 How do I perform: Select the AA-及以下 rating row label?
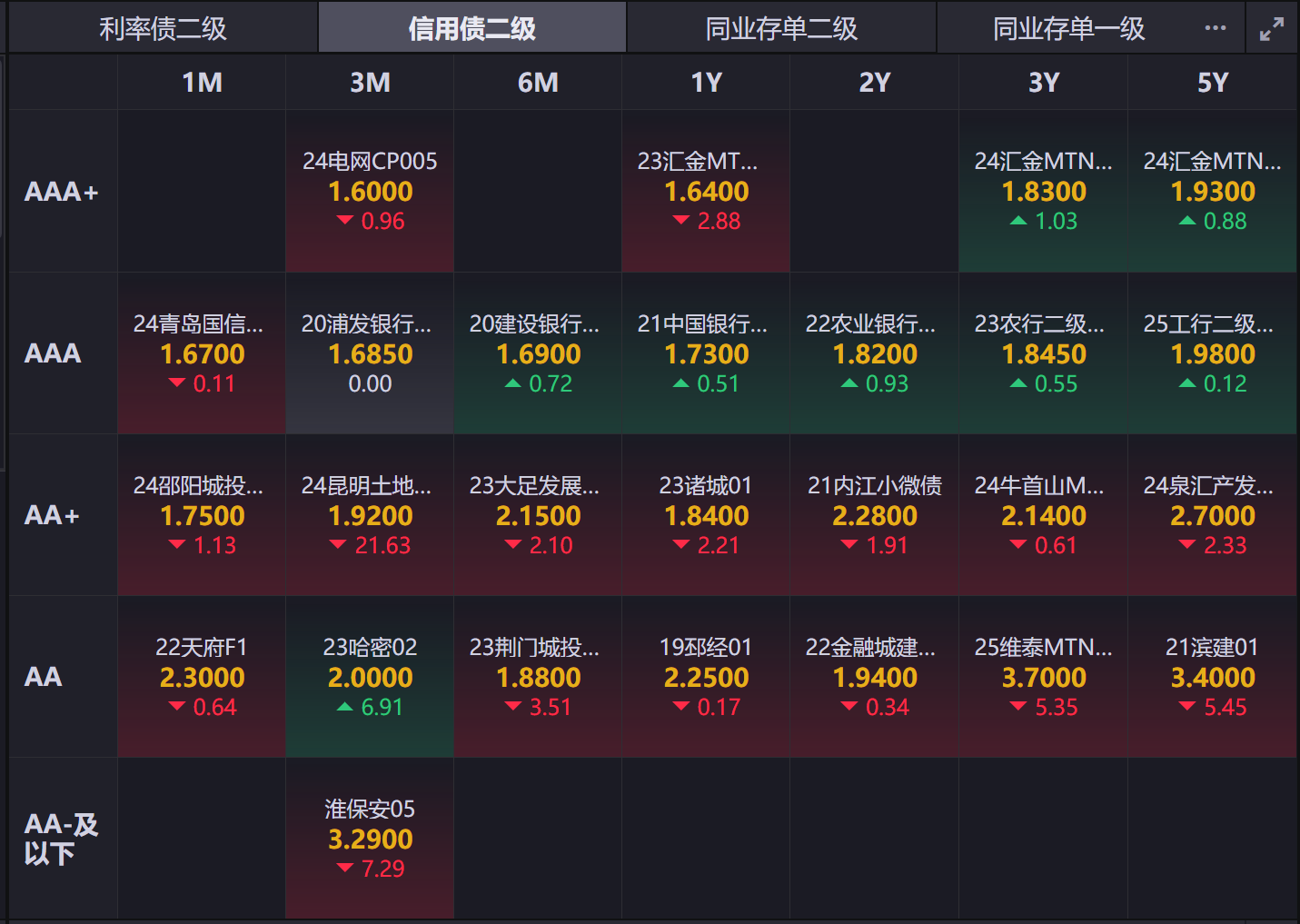pos(62,839)
